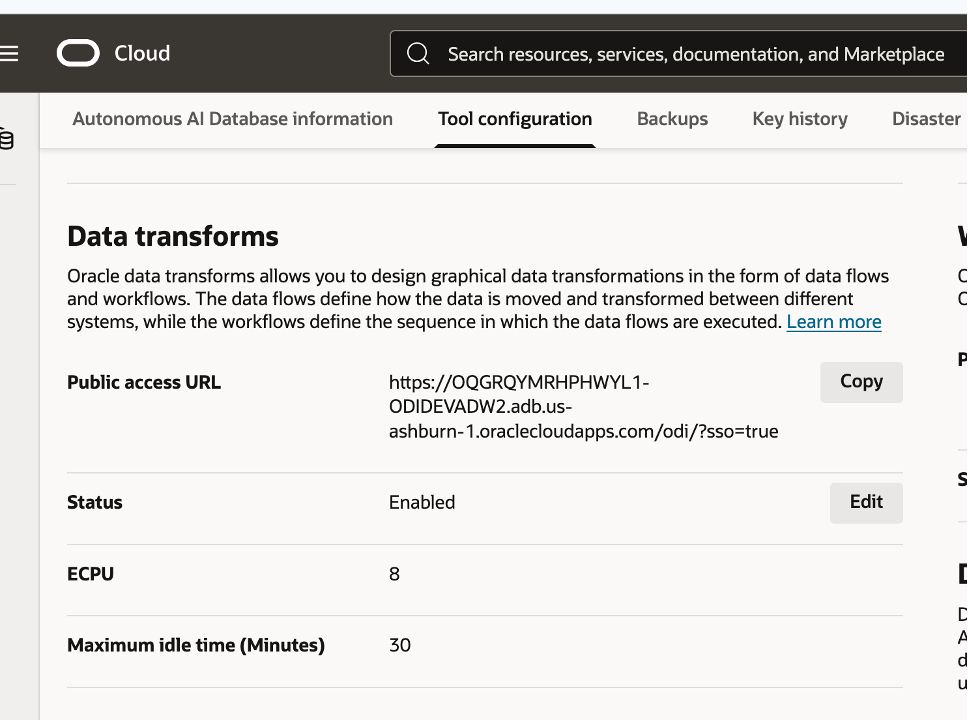968x720 pixels.
Task: Select the public access URL text
Action: click(583, 407)
